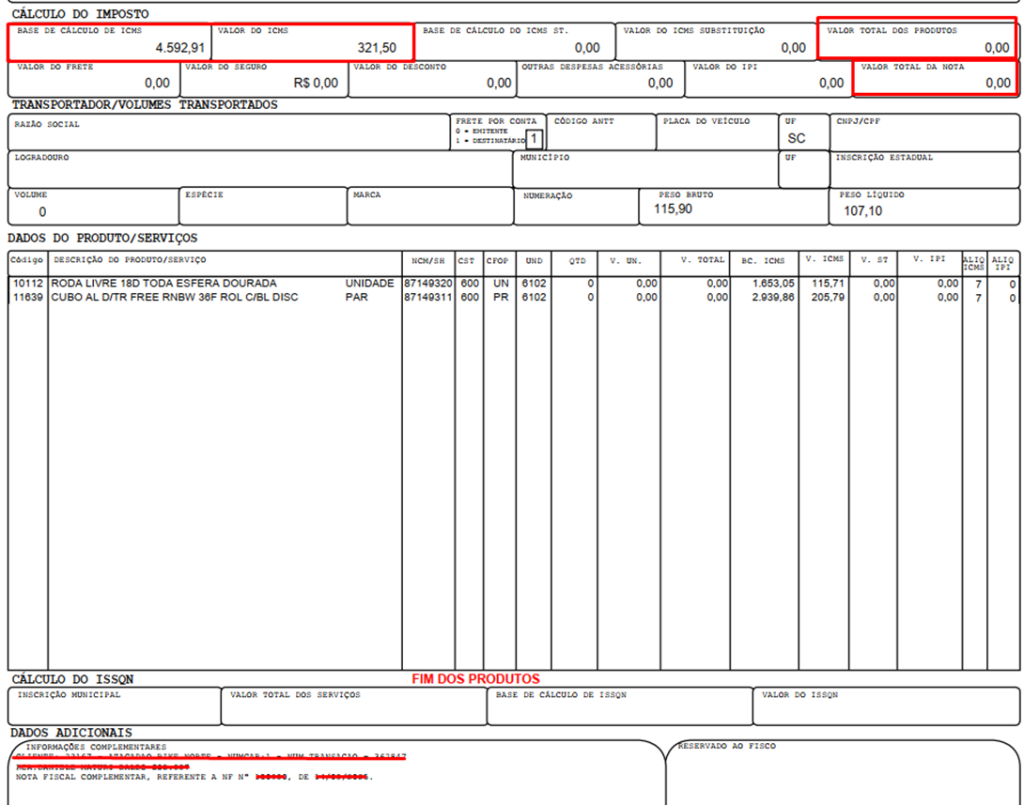Select BC ICMS value 2.939,86
This screenshot has width=1024, height=805.
[x=773, y=297]
